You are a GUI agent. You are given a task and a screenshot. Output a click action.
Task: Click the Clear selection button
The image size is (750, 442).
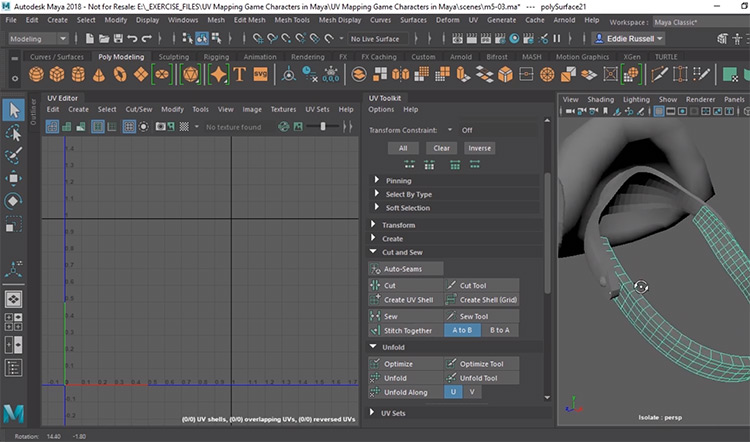point(441,148)
